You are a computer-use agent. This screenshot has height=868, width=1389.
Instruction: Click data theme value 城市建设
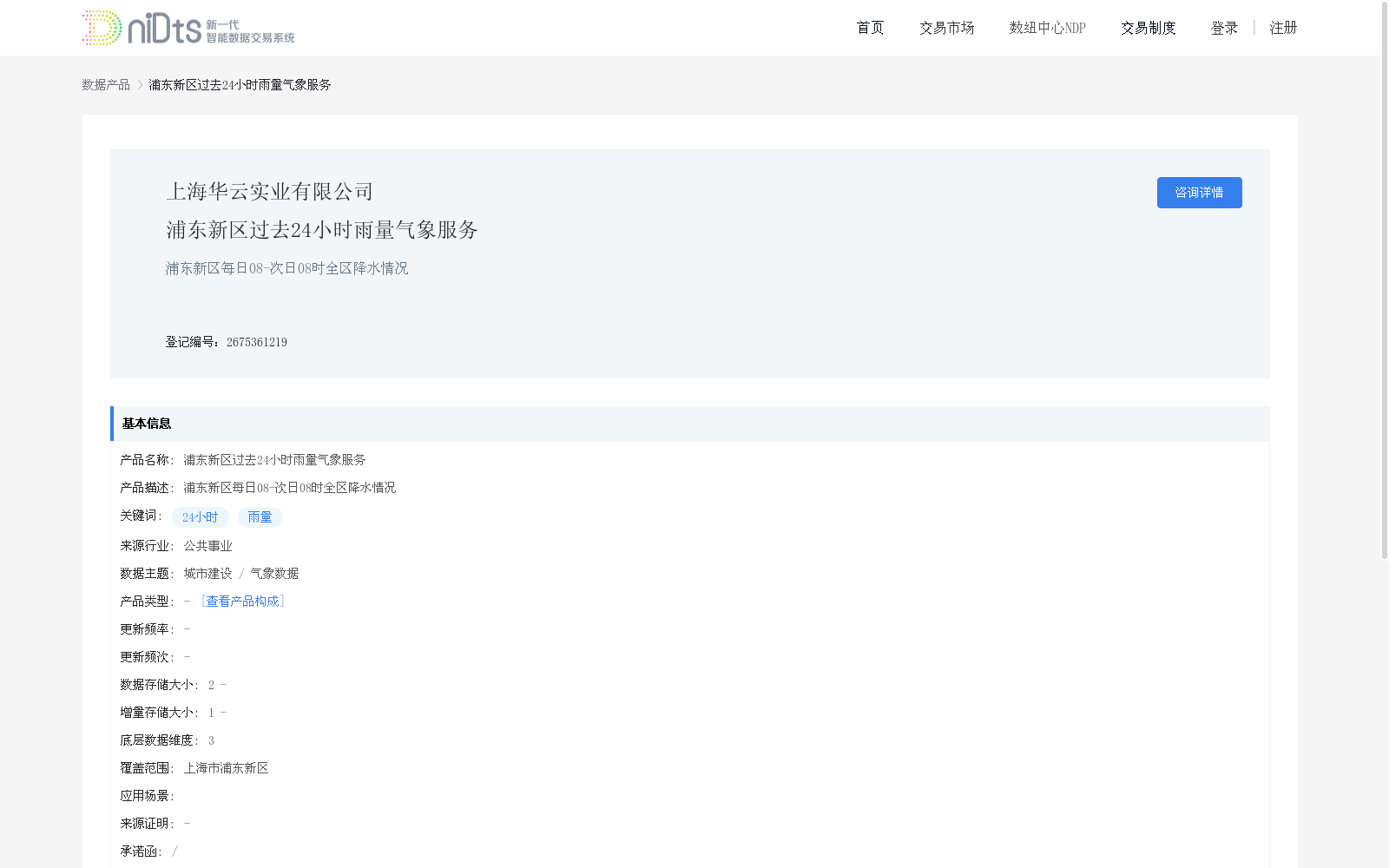207,573
